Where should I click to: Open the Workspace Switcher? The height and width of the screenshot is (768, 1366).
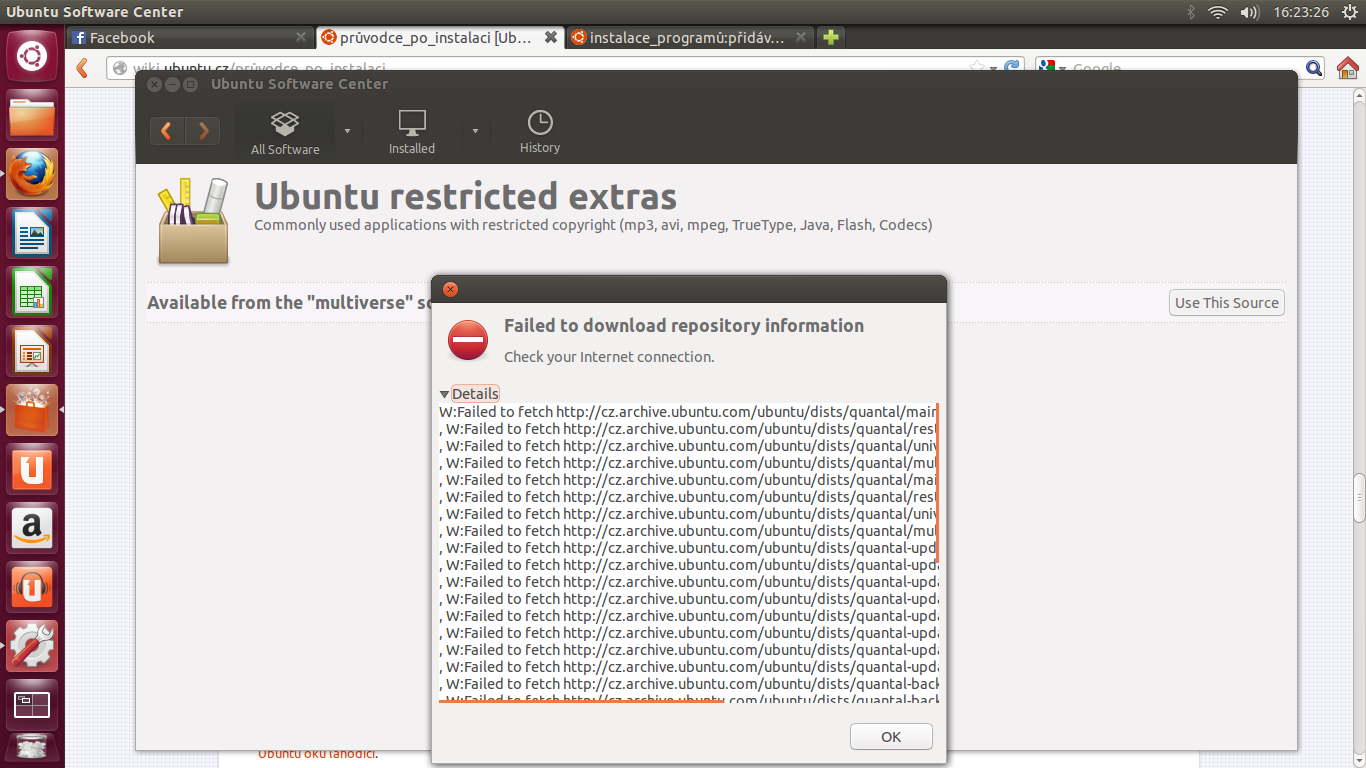pos(32,705)
